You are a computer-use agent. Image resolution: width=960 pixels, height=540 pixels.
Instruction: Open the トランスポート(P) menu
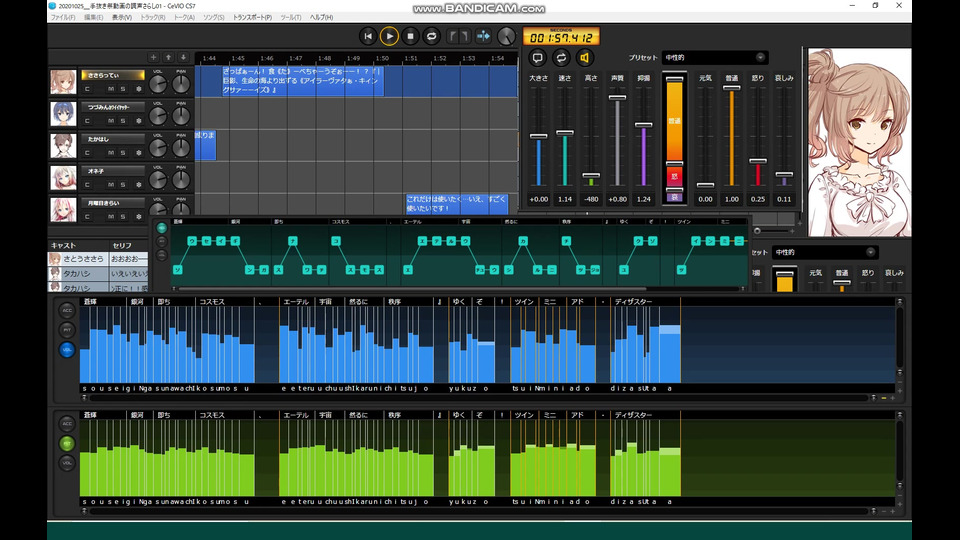point(252,18)
